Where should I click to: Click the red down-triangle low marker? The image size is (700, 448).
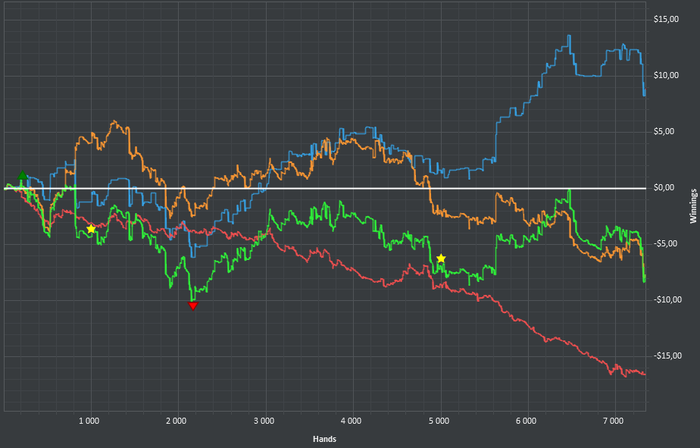[x=193, y=306]
